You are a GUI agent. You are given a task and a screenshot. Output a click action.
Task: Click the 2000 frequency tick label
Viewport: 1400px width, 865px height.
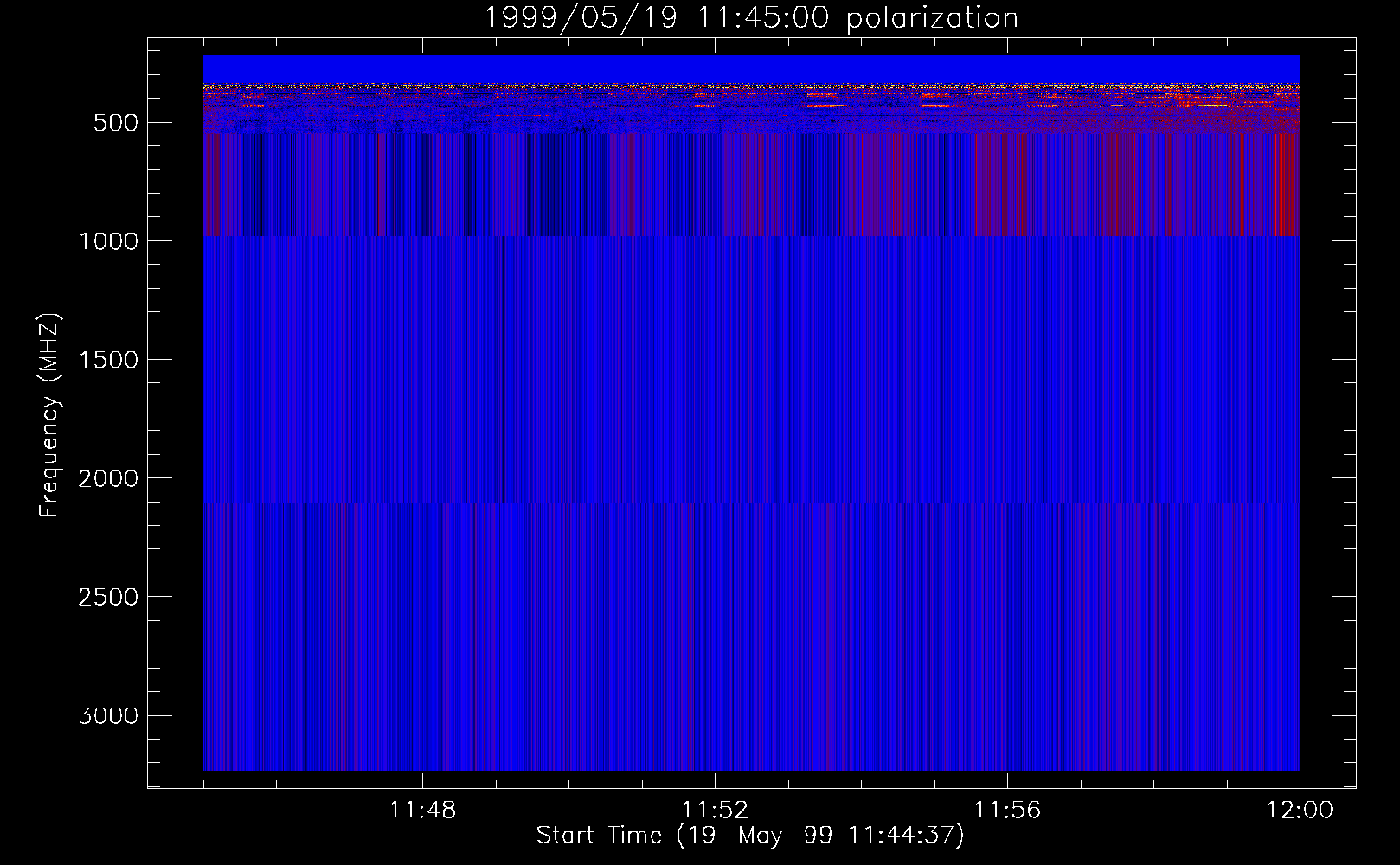[108, 478]
